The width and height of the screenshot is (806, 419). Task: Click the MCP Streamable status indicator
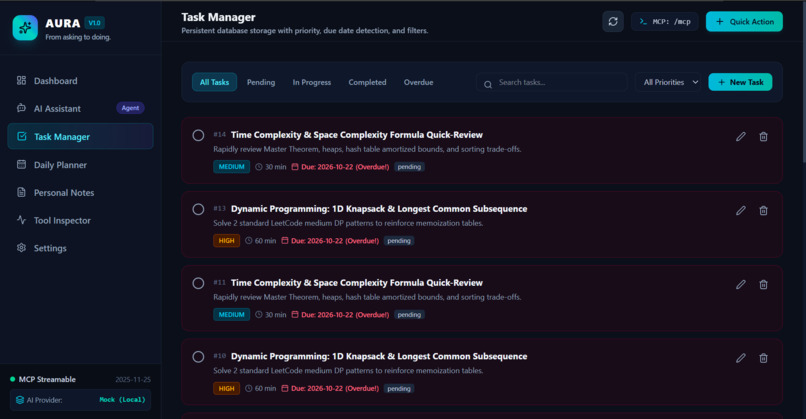(x=43, y=379)
